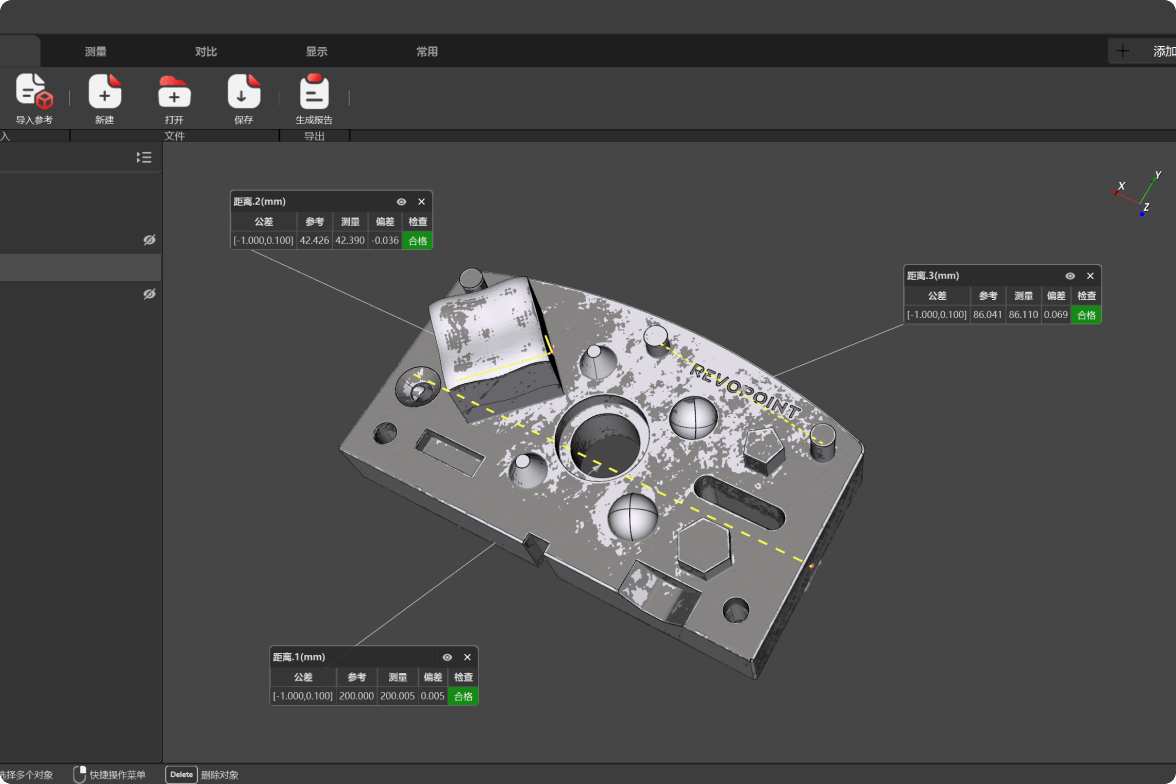Image resolution: width=1176 pixels, height=784 pixels.
Task: Toggle visibility of 距离.2(mm) label
Action: click(x=401, y=201)
